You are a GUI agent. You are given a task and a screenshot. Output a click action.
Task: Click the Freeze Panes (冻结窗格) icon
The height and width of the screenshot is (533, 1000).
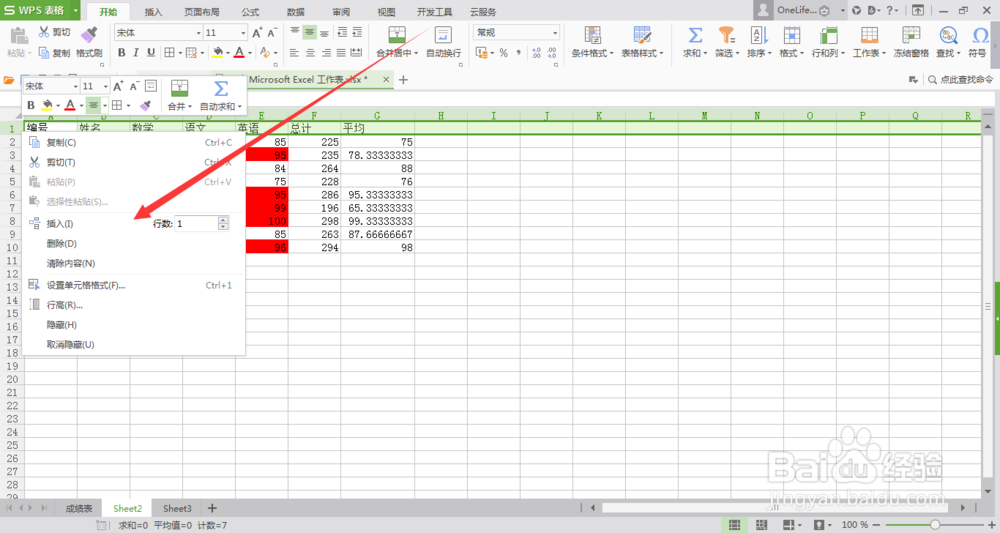[x=911, y=36]
